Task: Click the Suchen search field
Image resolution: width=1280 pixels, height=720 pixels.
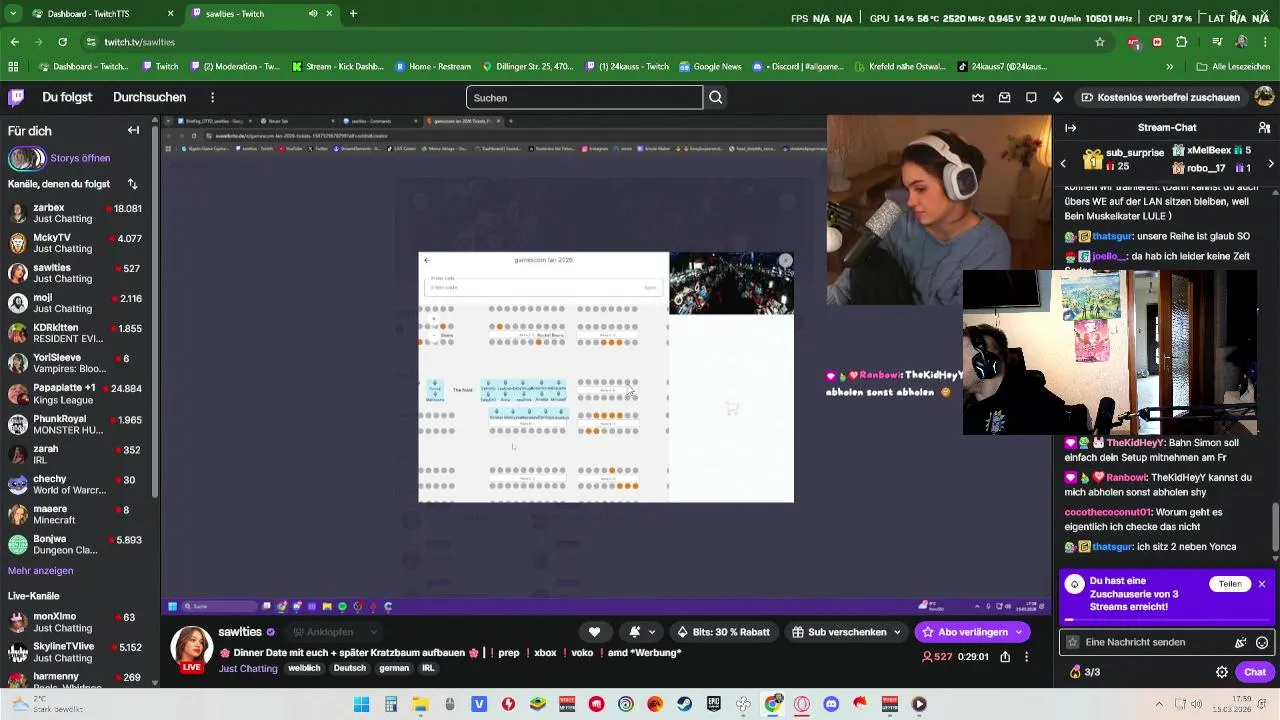Action: pos(584,97)
